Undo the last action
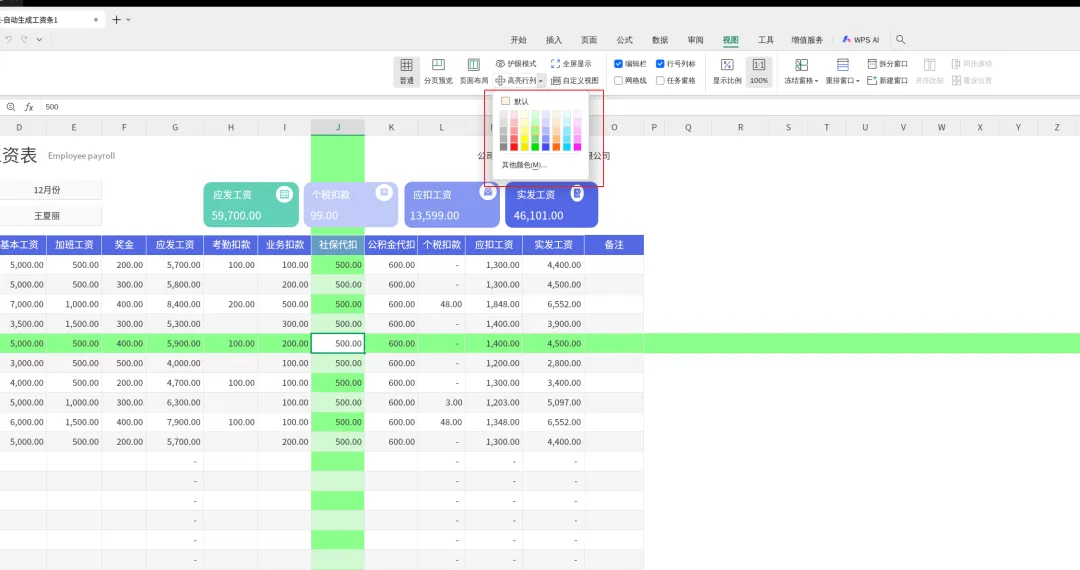This screenshot has height=570, width=1080. (x=9, y=39)
